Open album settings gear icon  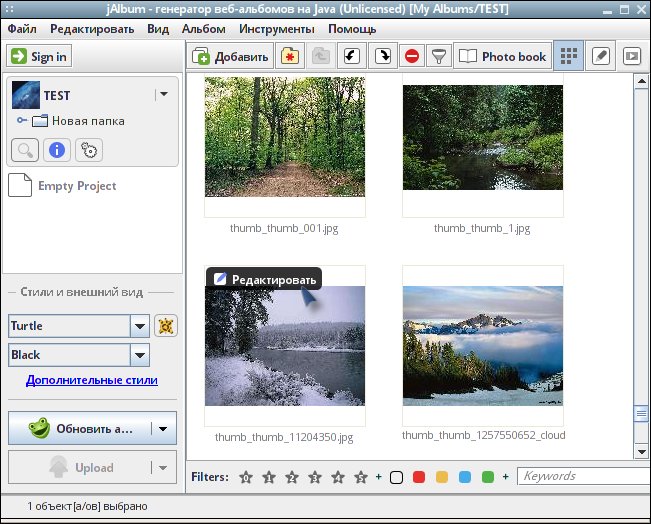pos(89,150)
